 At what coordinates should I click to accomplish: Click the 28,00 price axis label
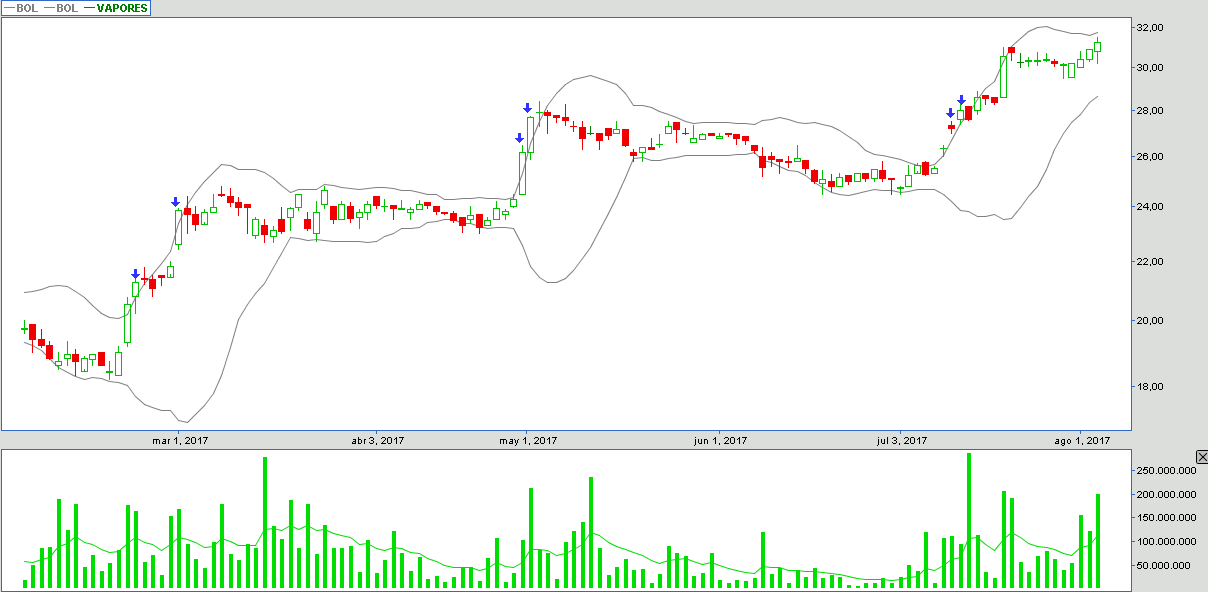click(1150, 111)
